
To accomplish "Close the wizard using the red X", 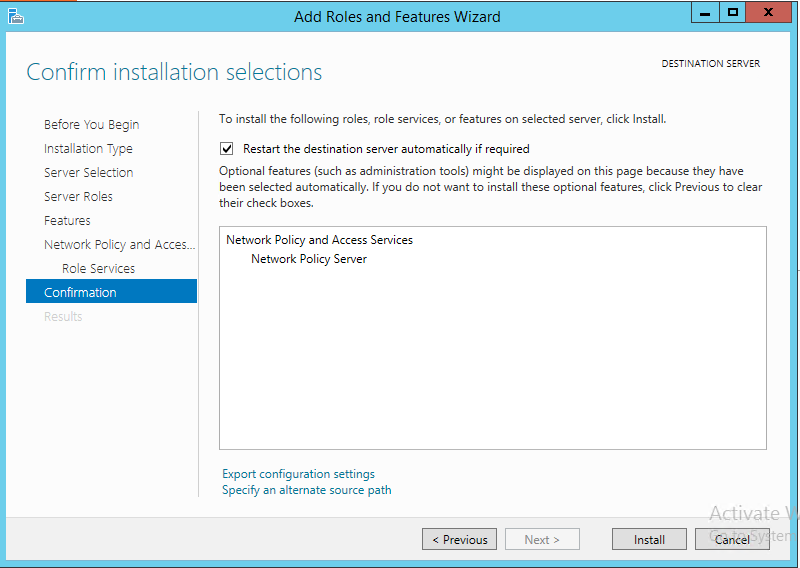I will click(773, 13).
